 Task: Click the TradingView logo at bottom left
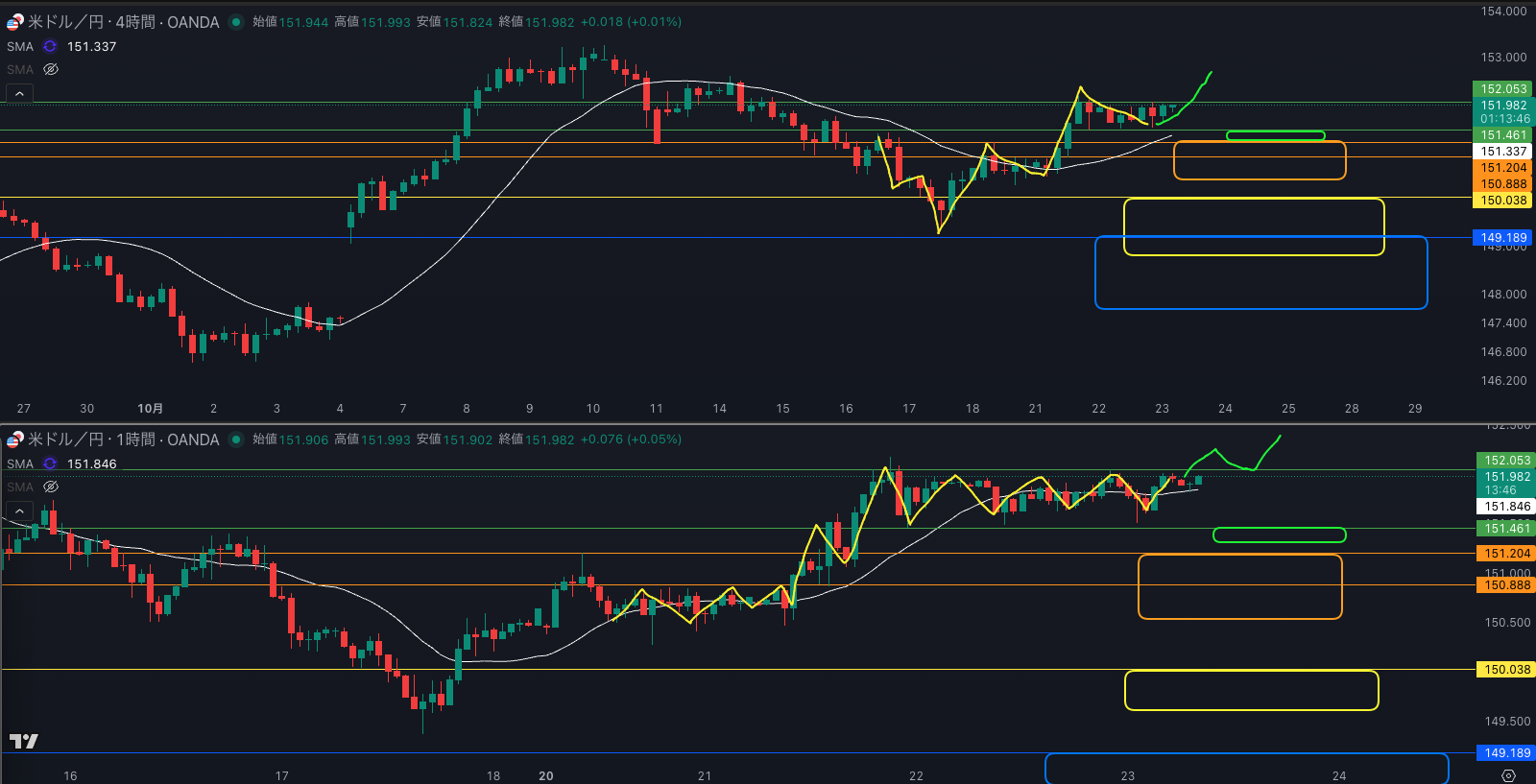coord(23,741)
